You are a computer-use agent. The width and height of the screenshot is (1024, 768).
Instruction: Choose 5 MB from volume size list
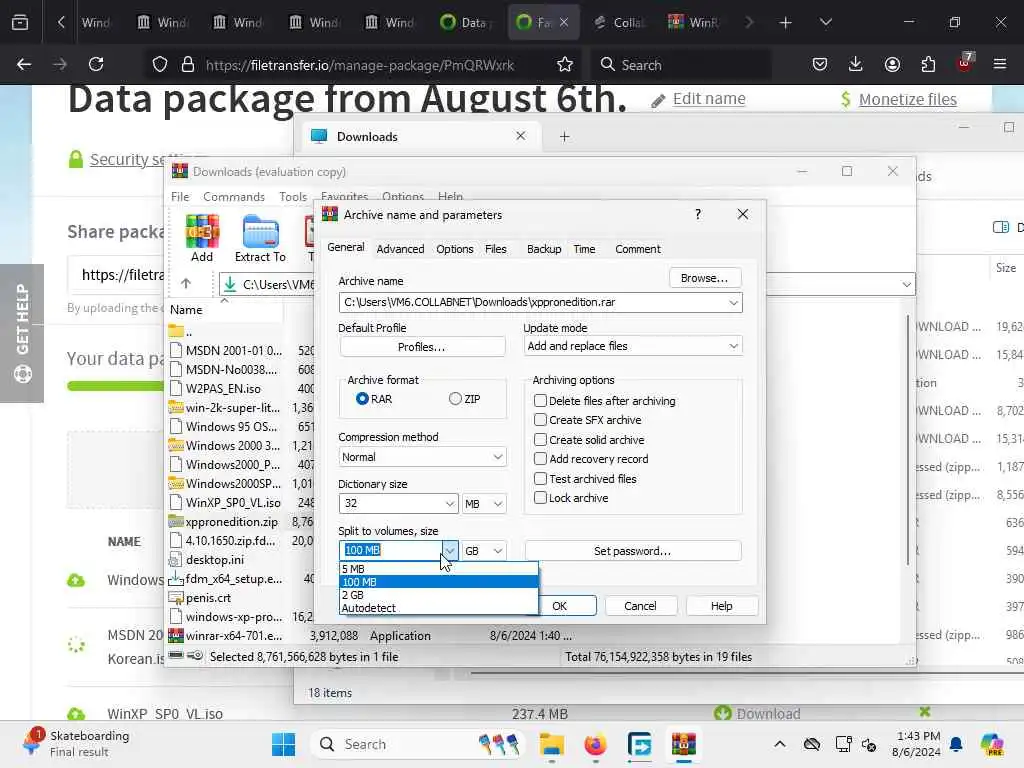(439, 569)
